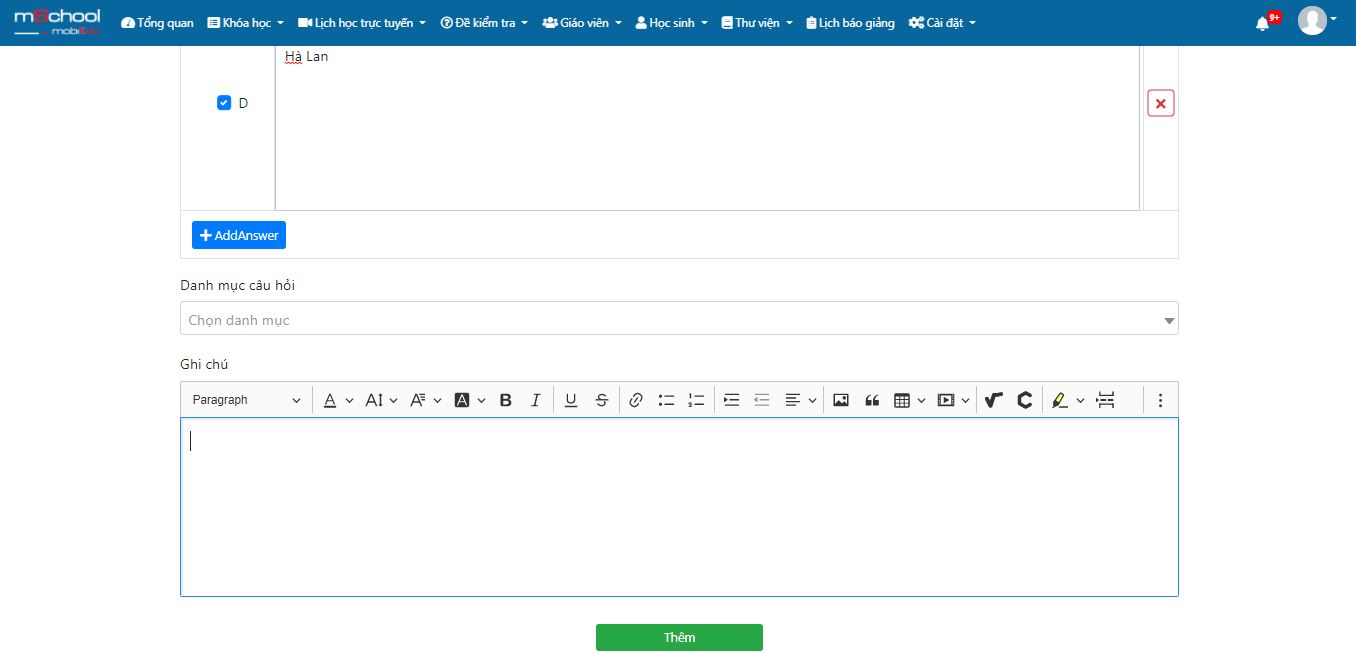Screen dimensions: 1356x653
Task: Open the Giáo viên menu
Action: pyautogui.click(x=582, y=23)
